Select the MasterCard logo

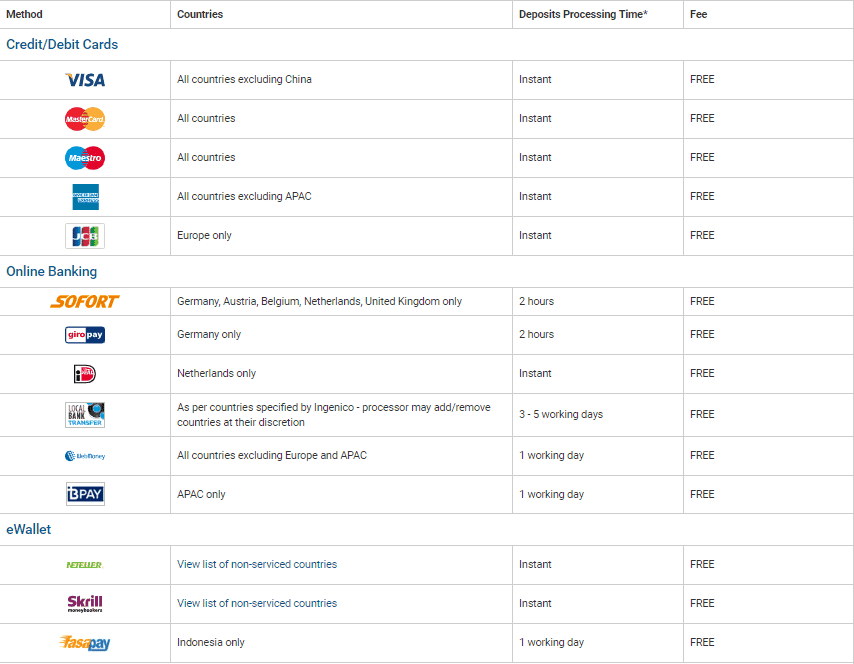click(x=85, y=119)
